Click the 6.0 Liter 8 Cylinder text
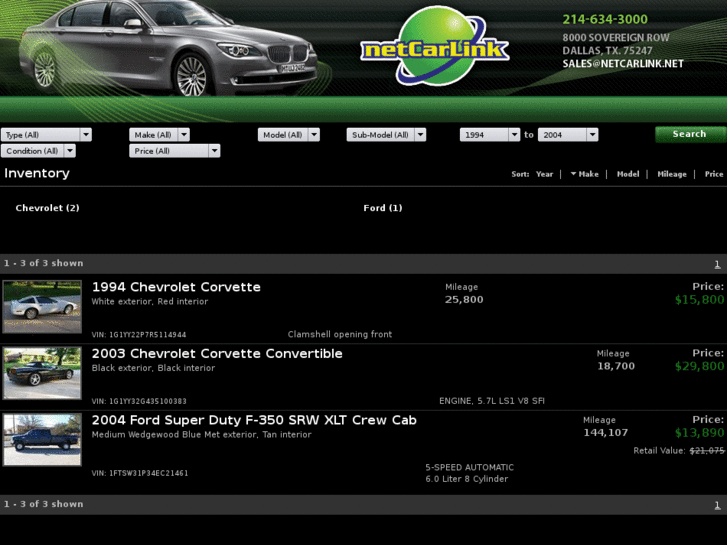Viewport: 727px width, 545px height. click(x=467, y=479)
